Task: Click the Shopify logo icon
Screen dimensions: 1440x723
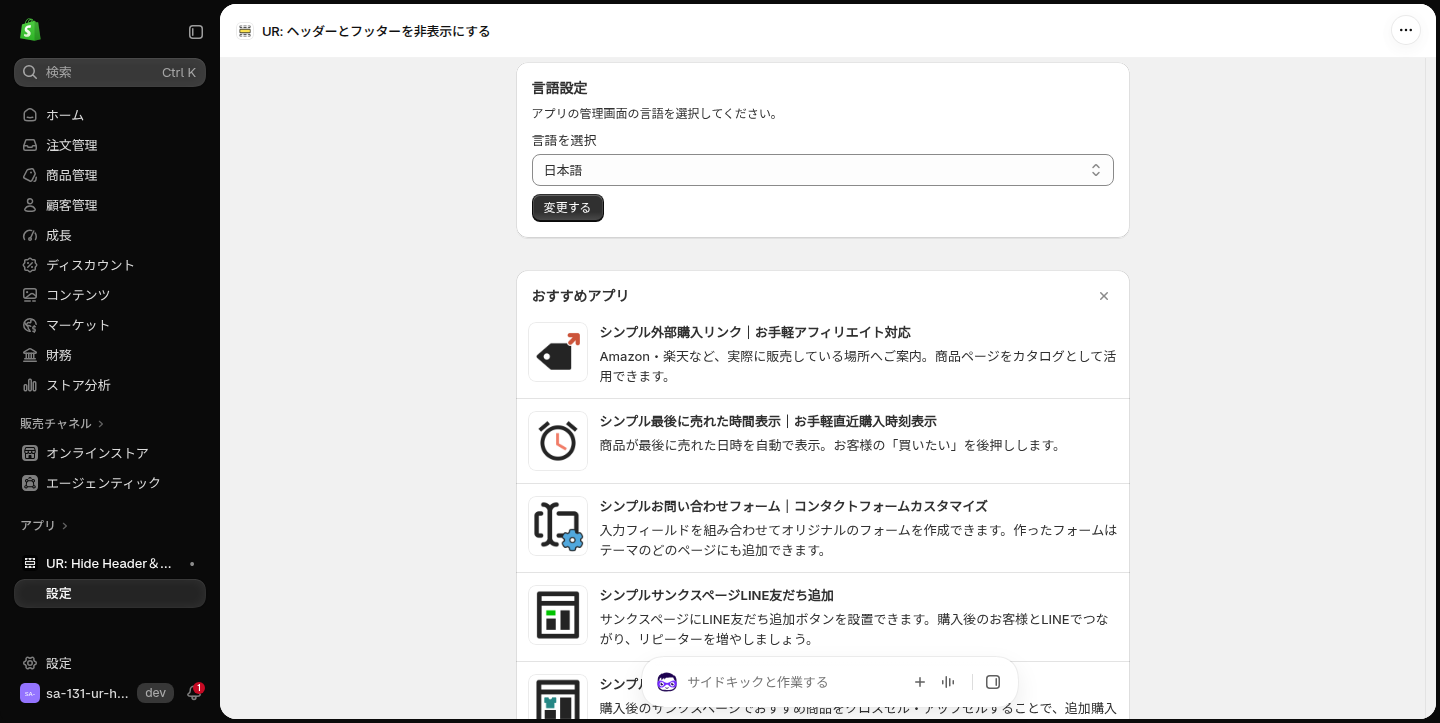Action: point(30,30)
